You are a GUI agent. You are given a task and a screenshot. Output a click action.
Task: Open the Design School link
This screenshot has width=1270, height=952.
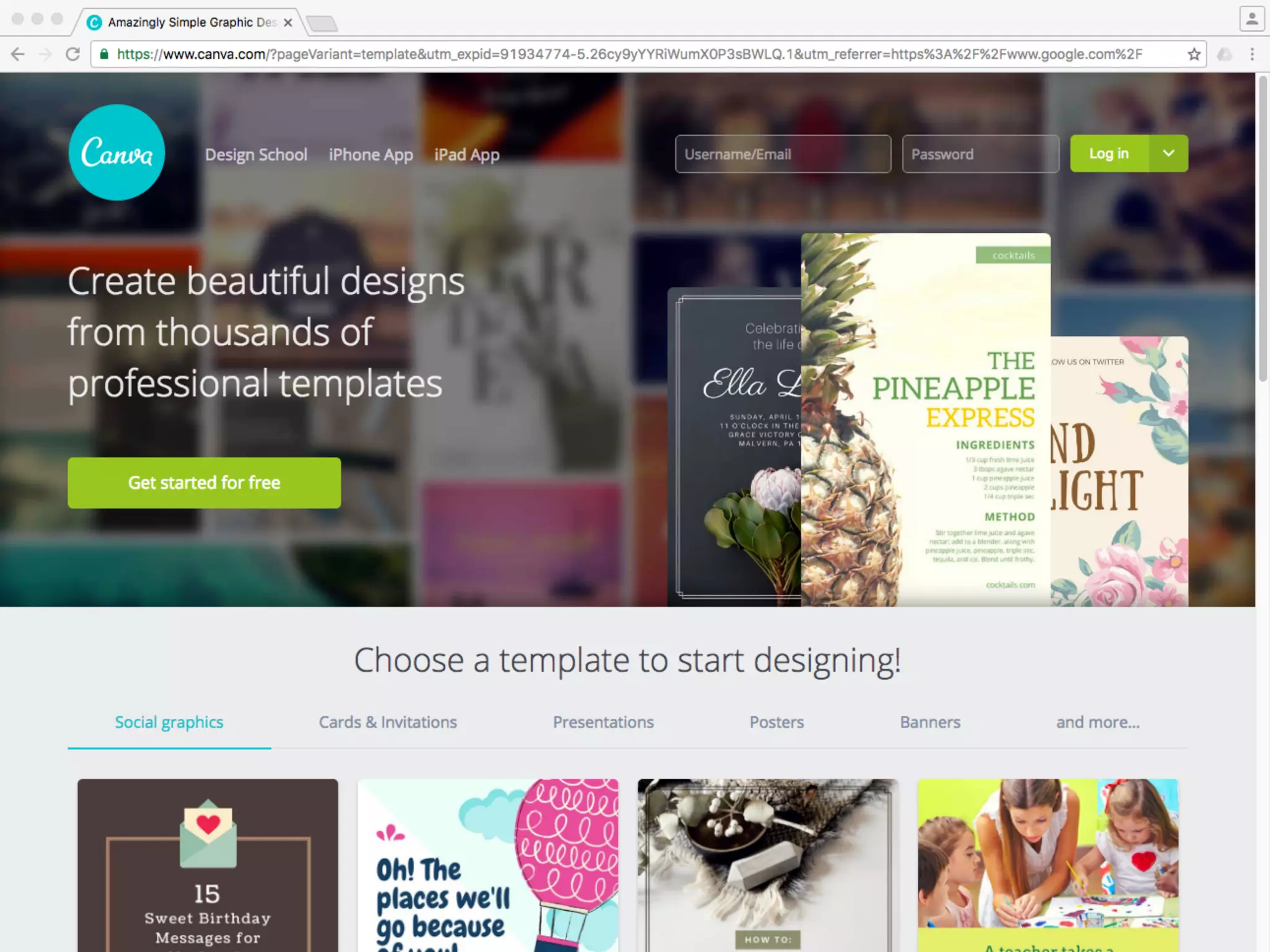pos(256,154)
